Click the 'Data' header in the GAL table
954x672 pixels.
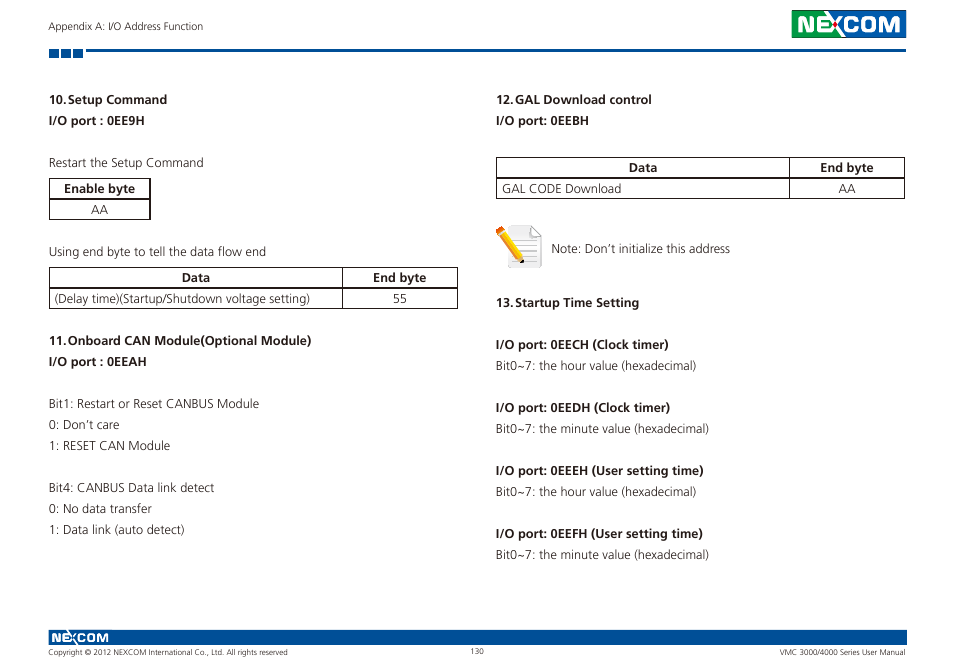(x=643, y=167)
